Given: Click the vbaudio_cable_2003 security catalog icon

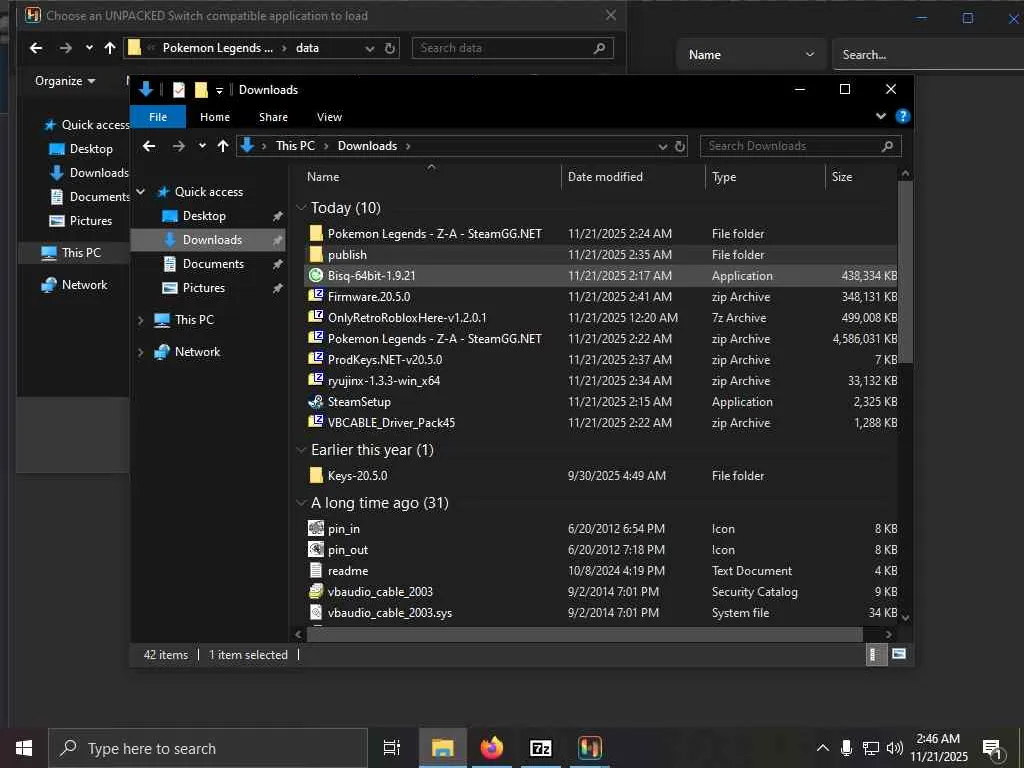Looking at the screenshot, I should click(x=315, y=592).
